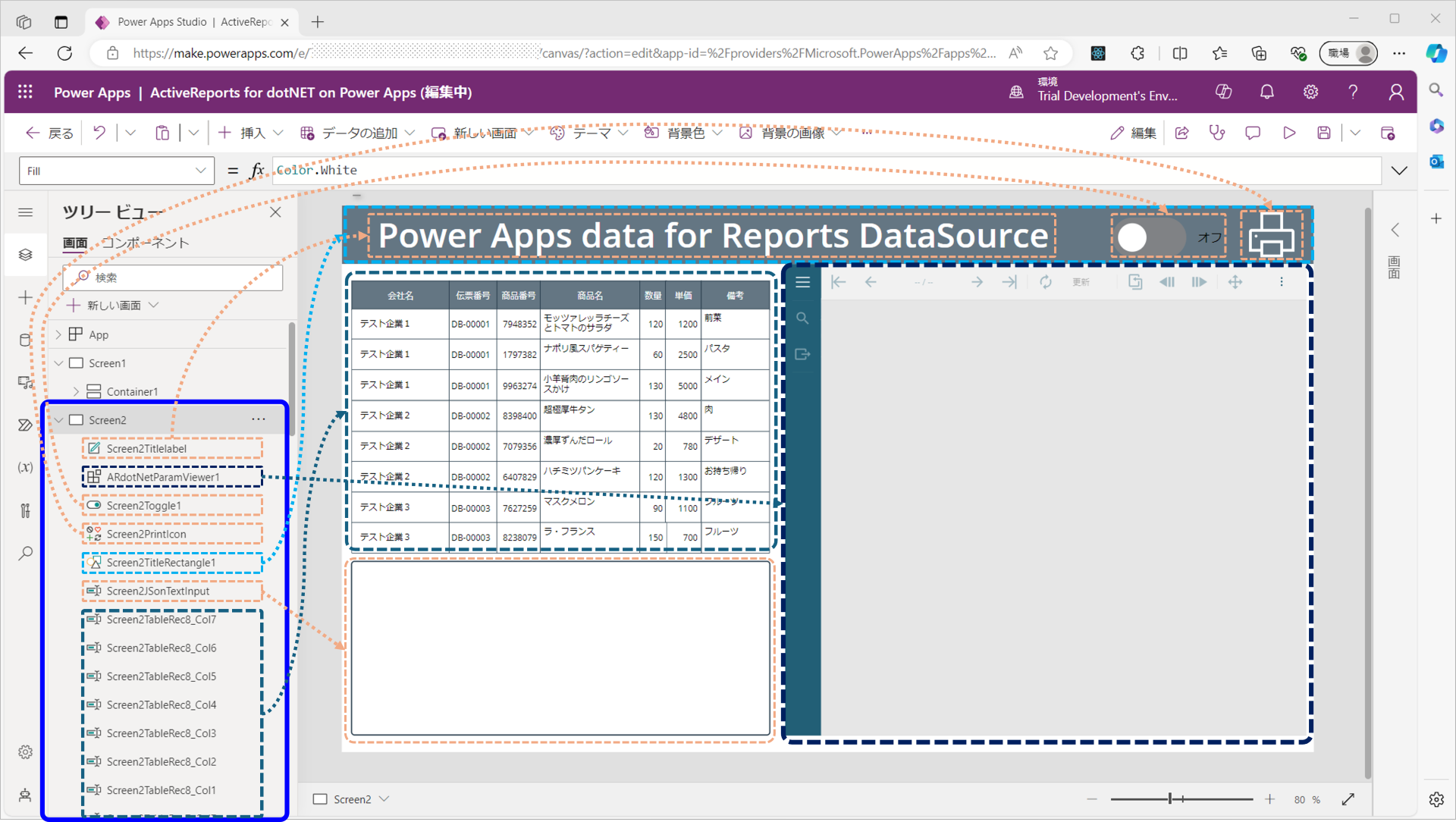Open Power Apps settings gear in header

tap(1310, 92)
